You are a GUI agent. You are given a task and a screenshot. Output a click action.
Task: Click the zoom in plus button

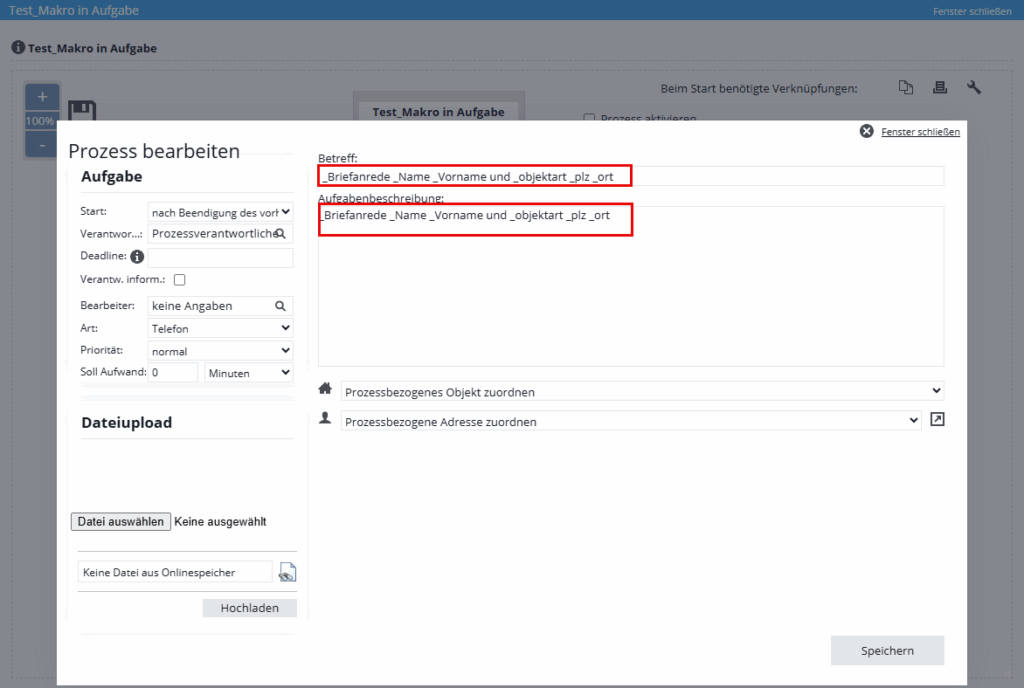[x=42, y=97]
